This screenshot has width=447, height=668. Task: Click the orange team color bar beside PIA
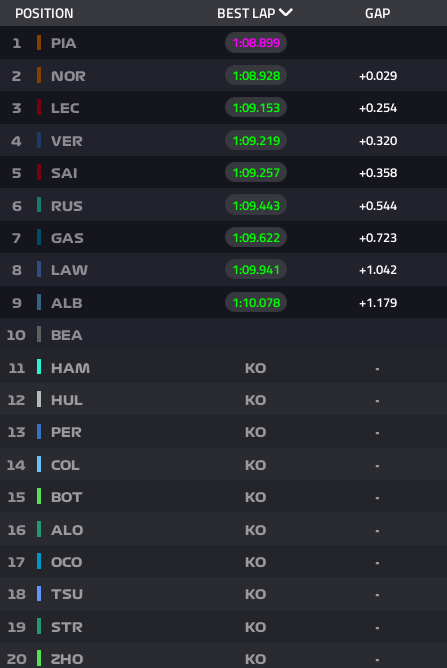(39, 43)
